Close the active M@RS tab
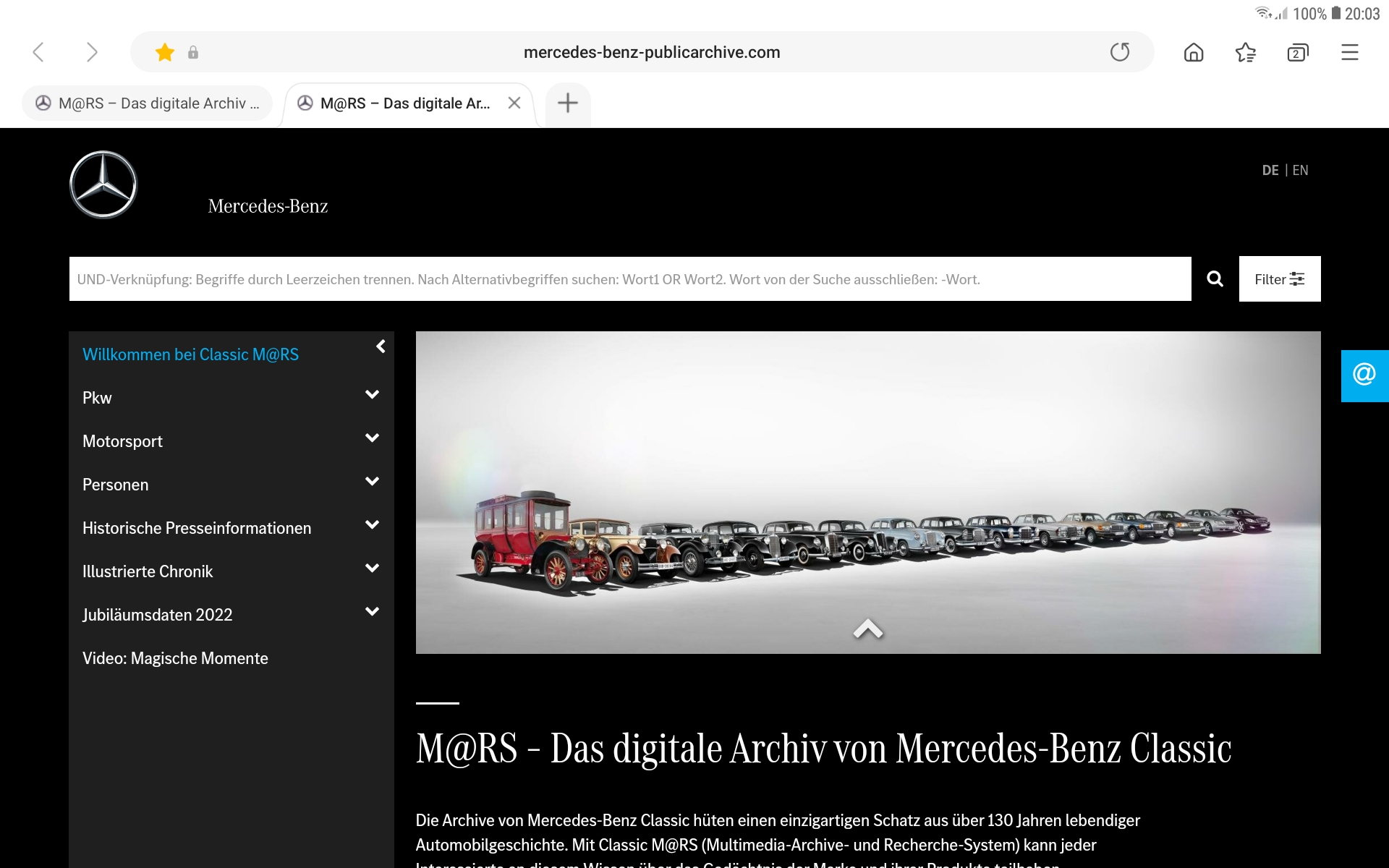1389x868 pixels. [514, 103]
